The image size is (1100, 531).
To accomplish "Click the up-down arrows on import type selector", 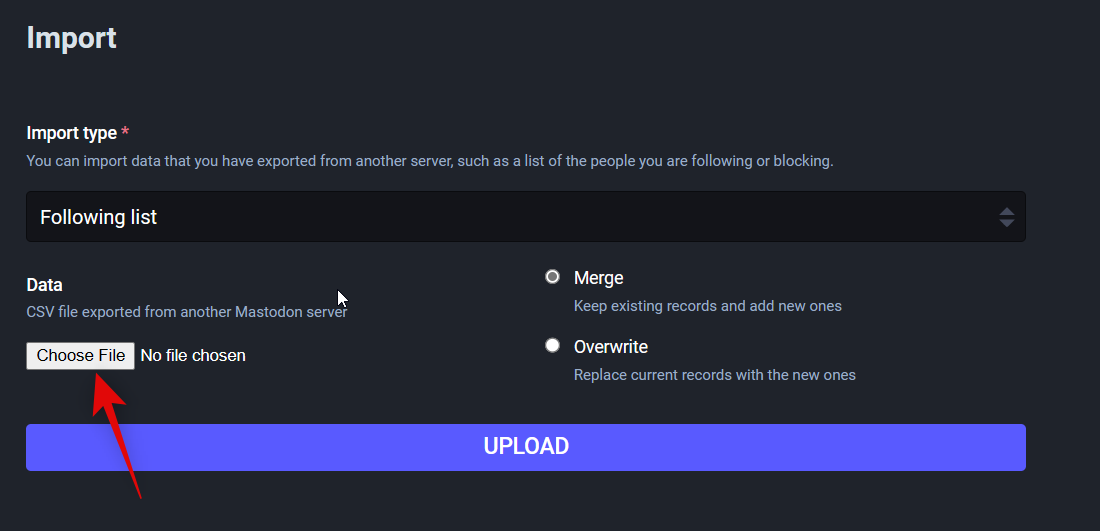I will (1006, 217).
